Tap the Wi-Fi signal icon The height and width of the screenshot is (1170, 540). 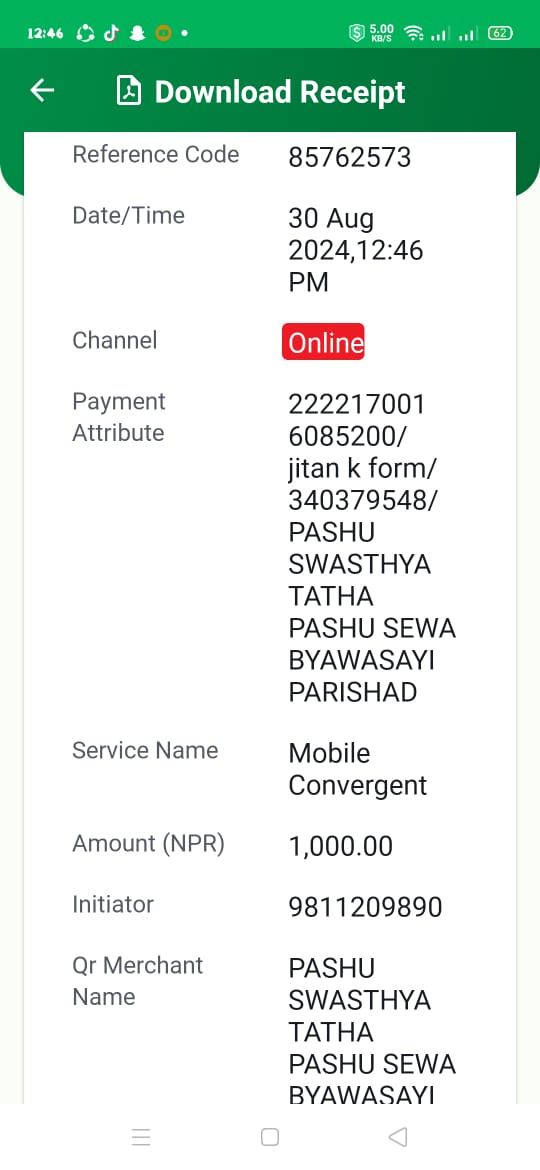412,33
